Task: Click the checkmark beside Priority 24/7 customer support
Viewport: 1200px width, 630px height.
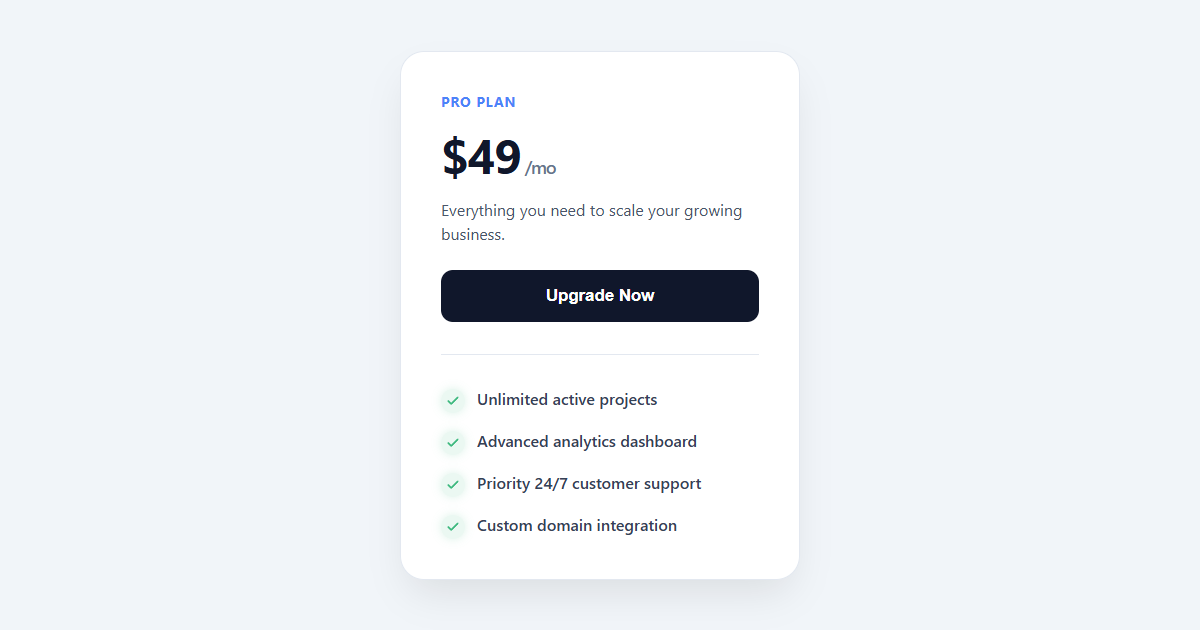Action: (452, 484)
